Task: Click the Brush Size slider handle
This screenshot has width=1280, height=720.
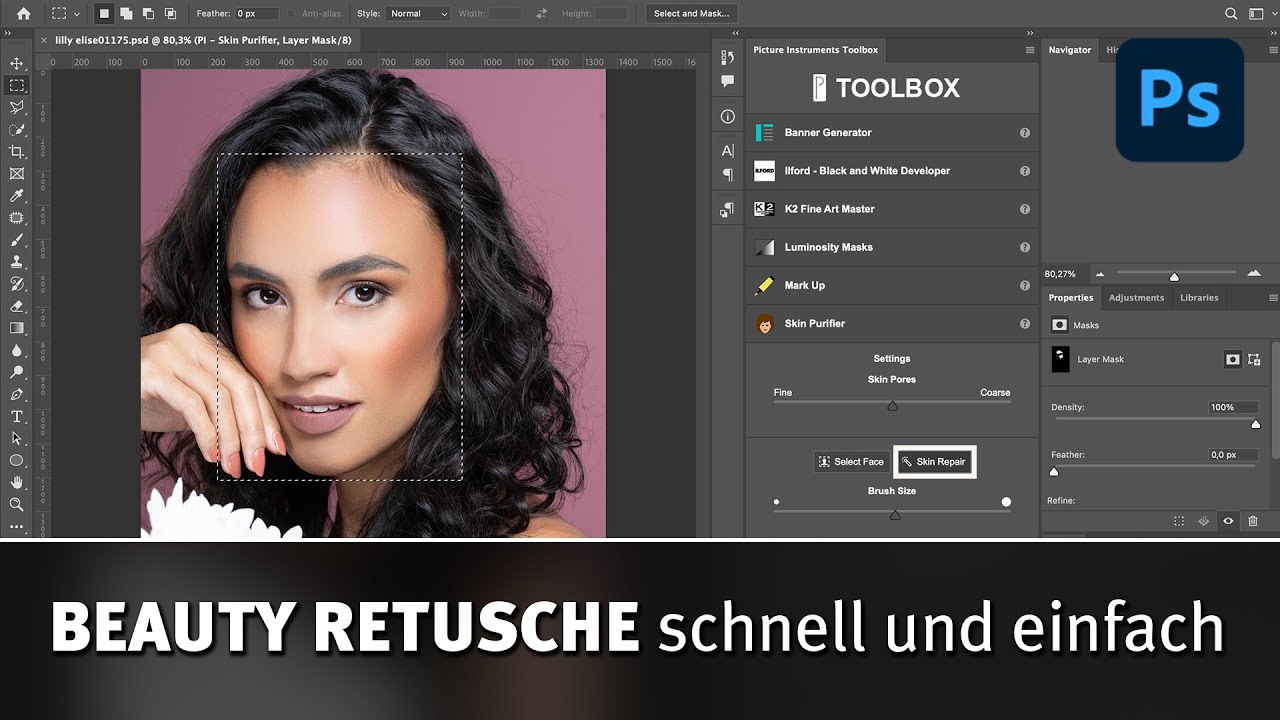Action: coord(895,515)
